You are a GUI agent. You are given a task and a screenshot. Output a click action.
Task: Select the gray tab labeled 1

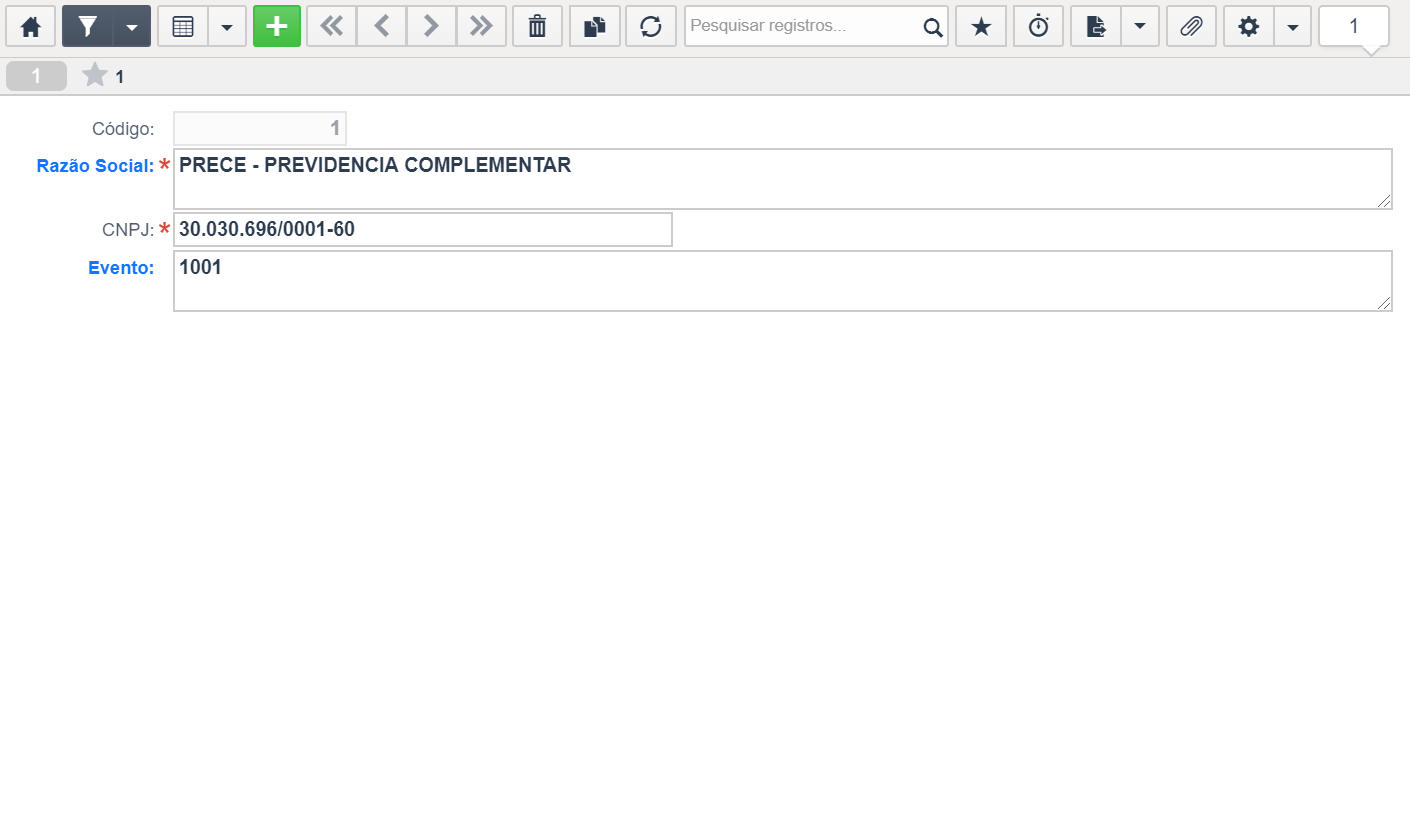[x=36, y=76]
